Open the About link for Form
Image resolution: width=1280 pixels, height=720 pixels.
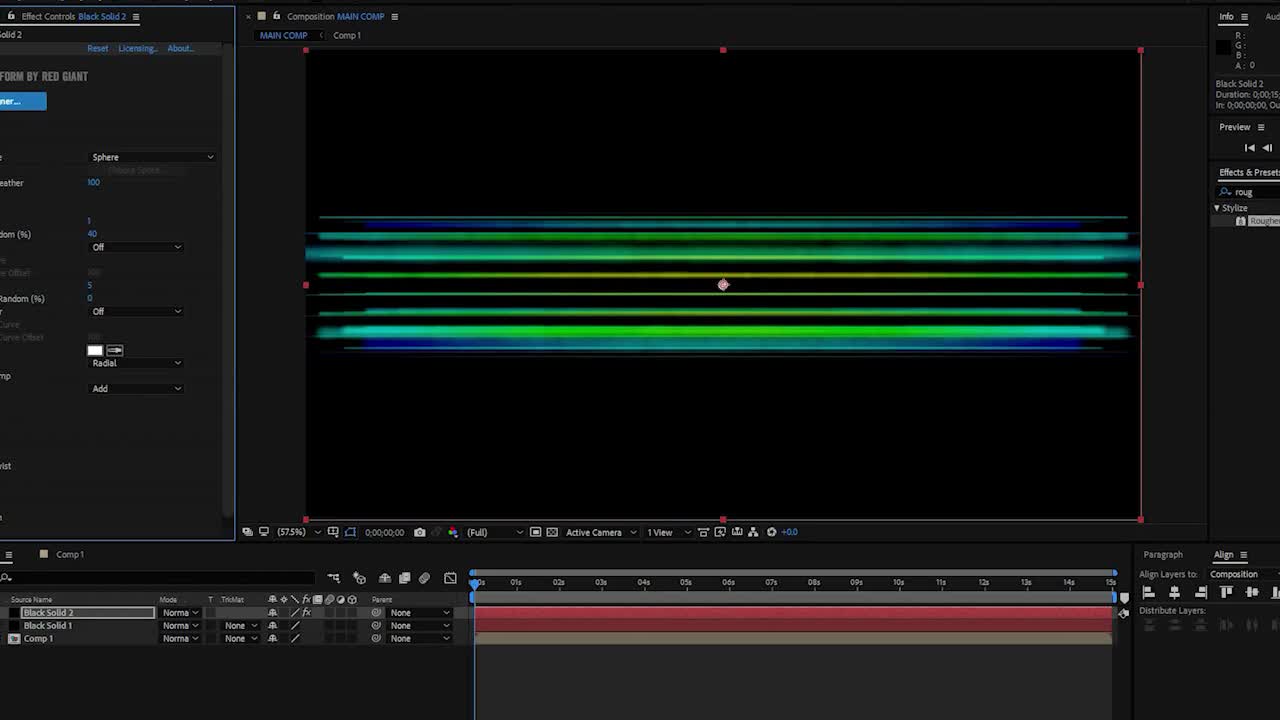coord(180,48)
